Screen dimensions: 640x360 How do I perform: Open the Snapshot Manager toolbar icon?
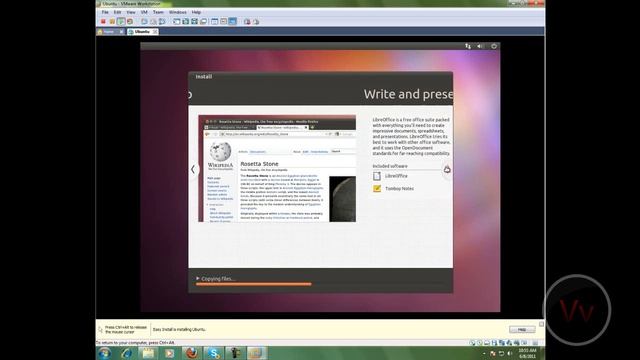point(162,22)
